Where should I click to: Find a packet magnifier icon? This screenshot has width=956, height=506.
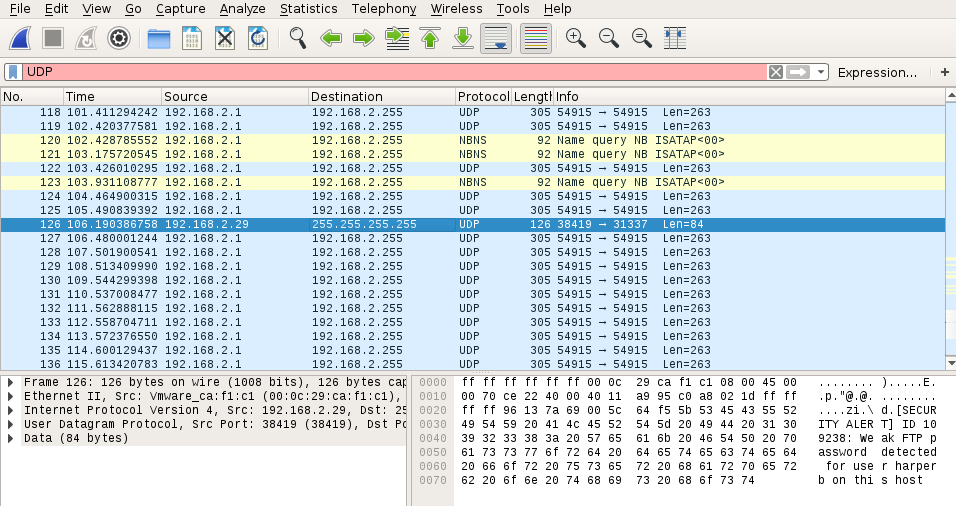click(x=298, y=38)
